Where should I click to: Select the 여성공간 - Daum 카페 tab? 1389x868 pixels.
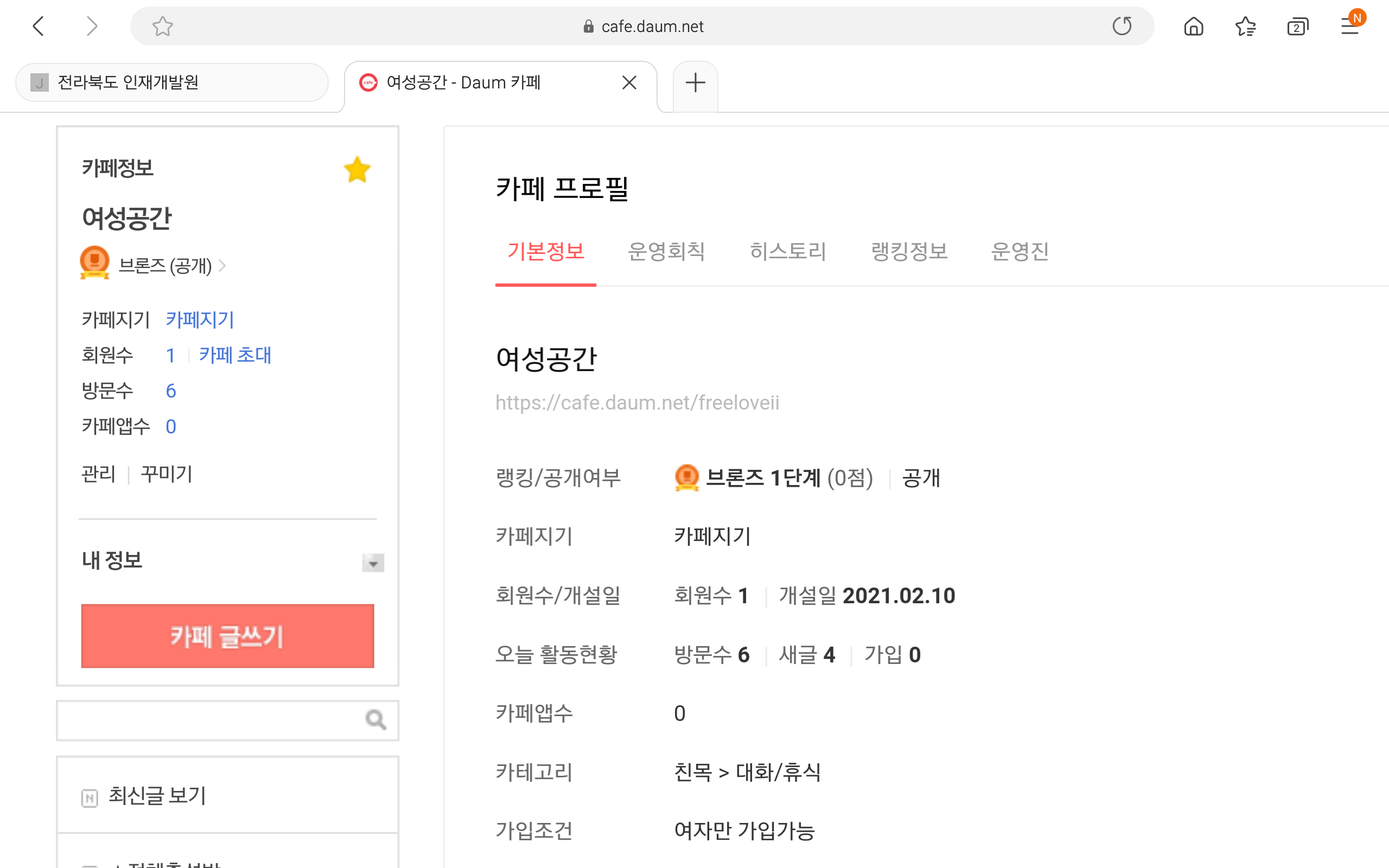[500, 85]
